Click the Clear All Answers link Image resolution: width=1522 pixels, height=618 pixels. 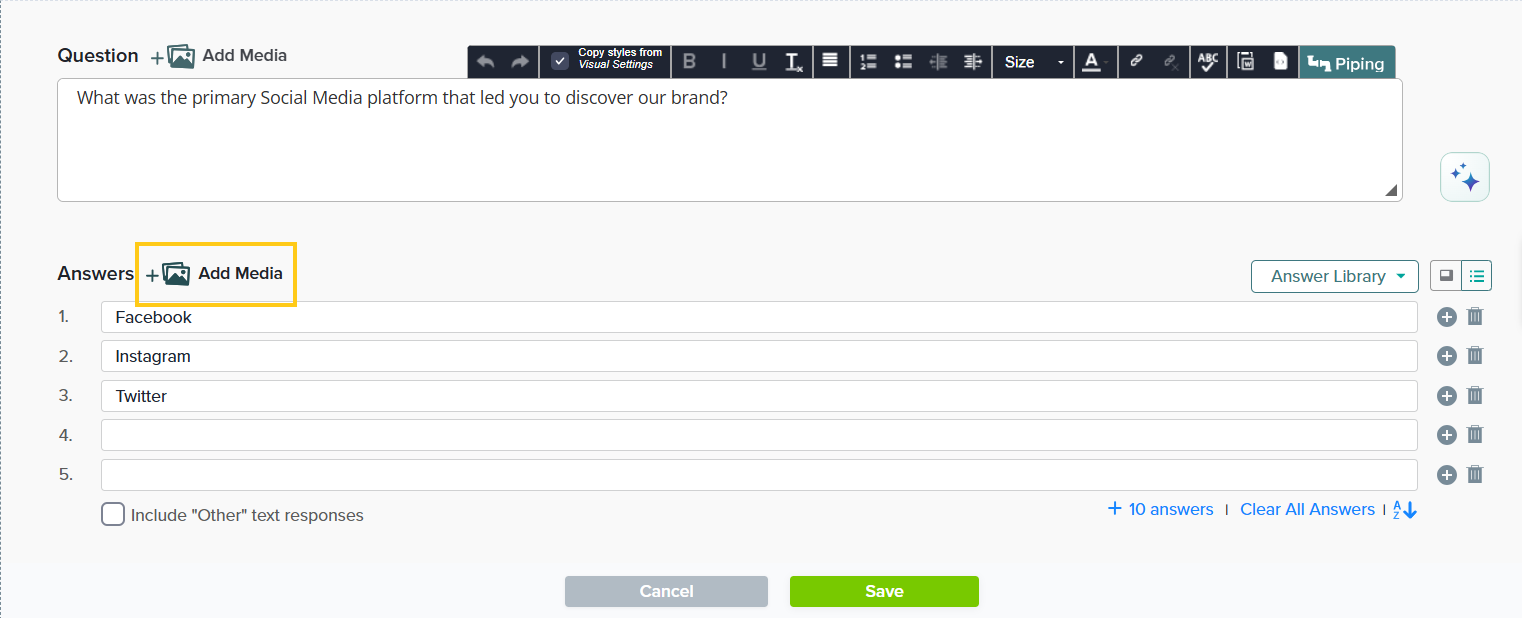click(1307, 510)
